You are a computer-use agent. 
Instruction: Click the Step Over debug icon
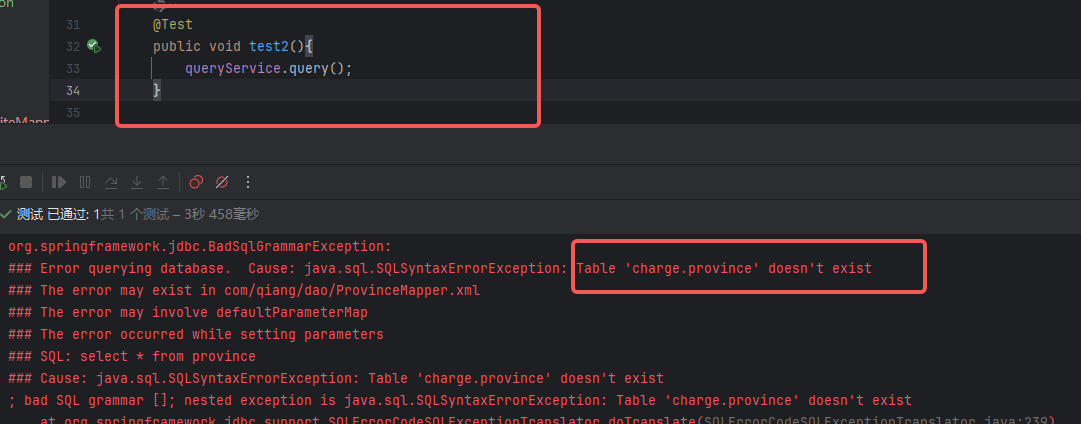(111, 182)
